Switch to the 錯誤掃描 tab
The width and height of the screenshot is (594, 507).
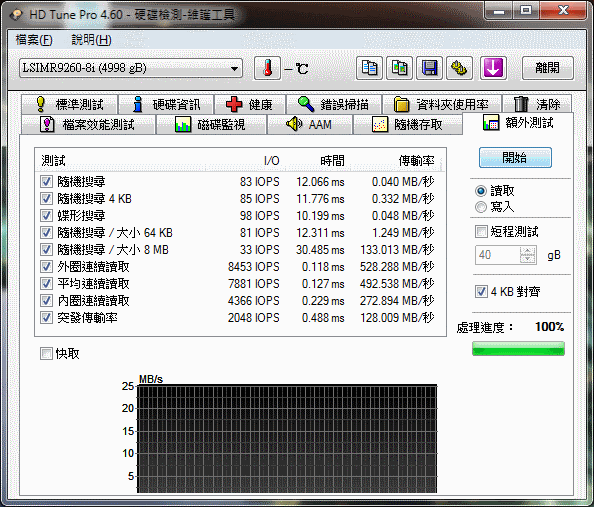[333, 104]
